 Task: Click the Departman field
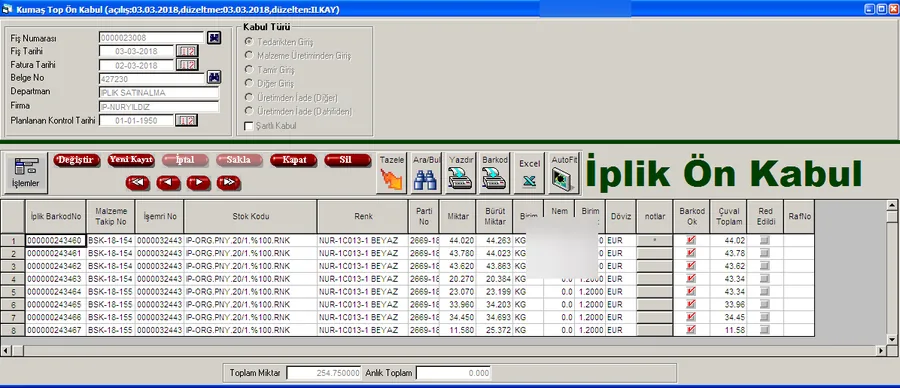tap(159, 92)
